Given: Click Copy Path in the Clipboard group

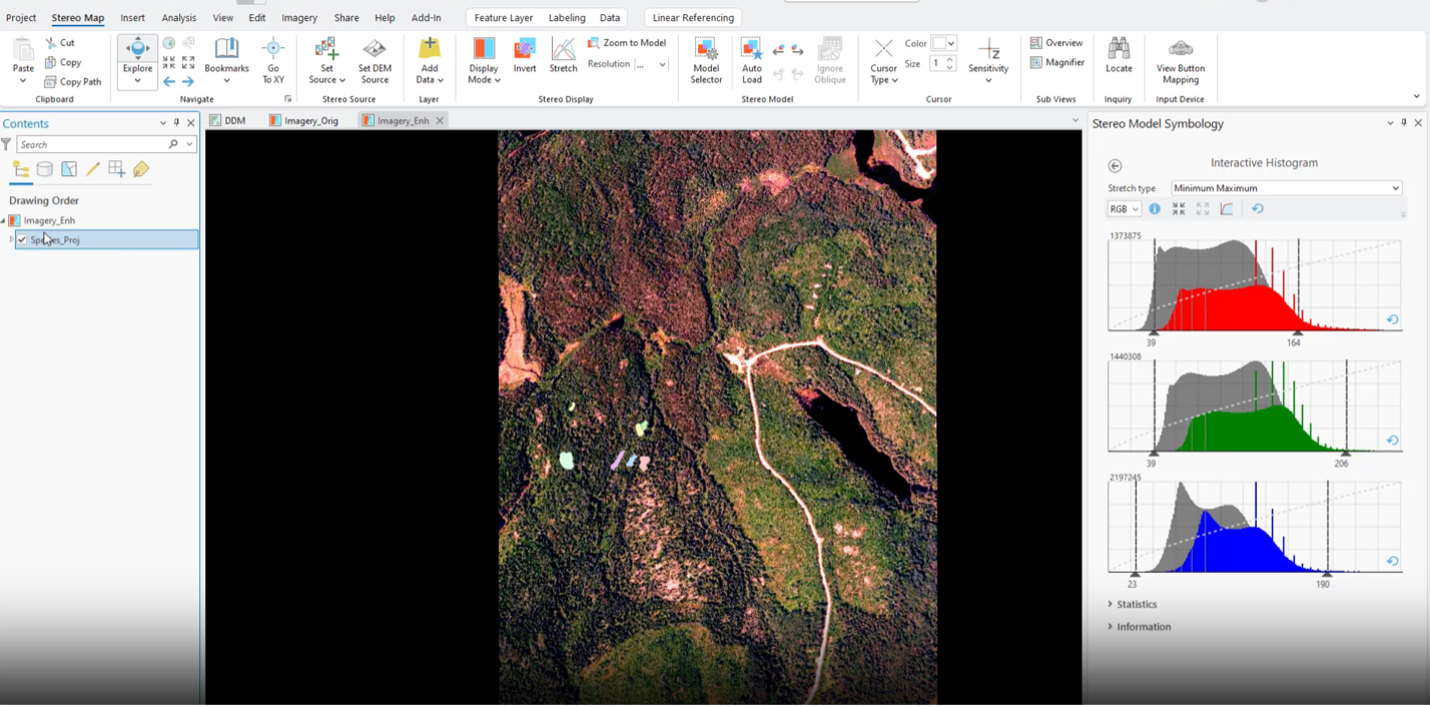Looking at the screenshot, I should click(x=73, y=82).
